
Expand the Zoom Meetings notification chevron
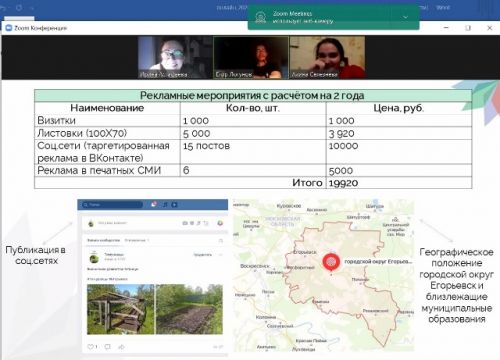(405, 17)
